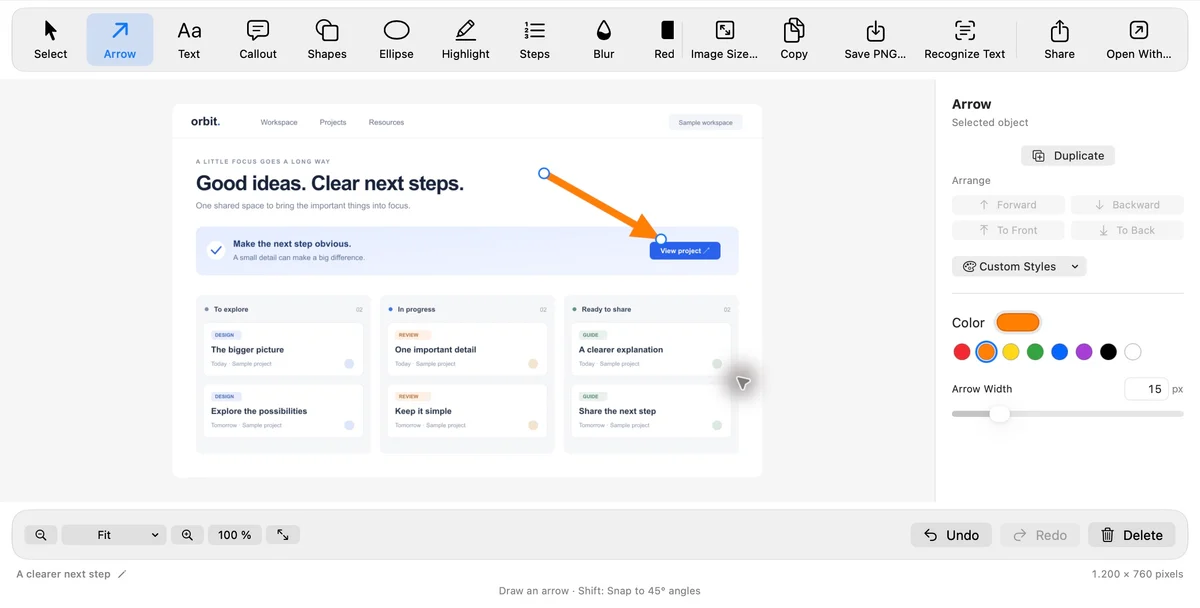
Task: Open the Shapes tool
Action: (x=327, y=40)
